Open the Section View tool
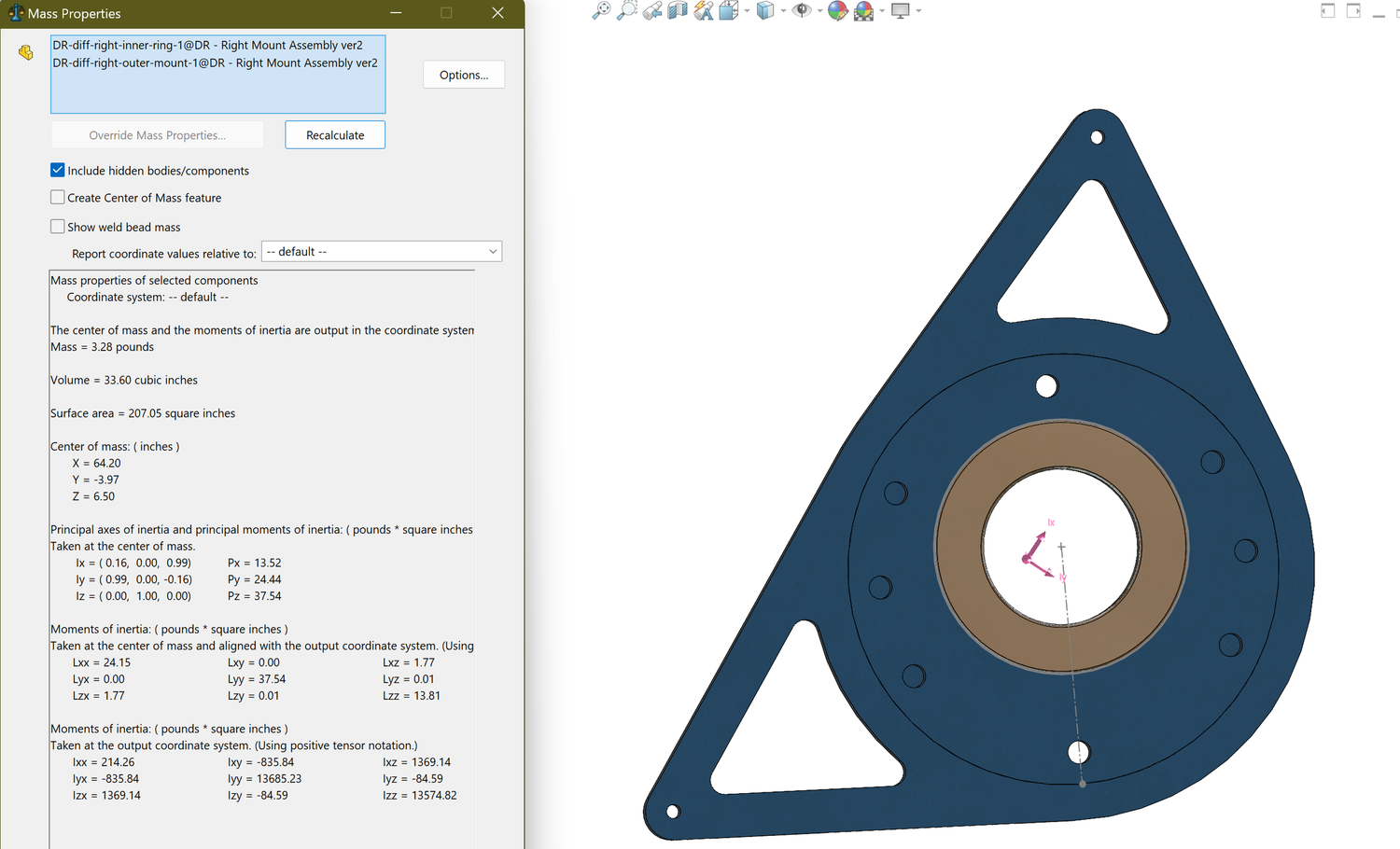 click(x=679, y=11)
